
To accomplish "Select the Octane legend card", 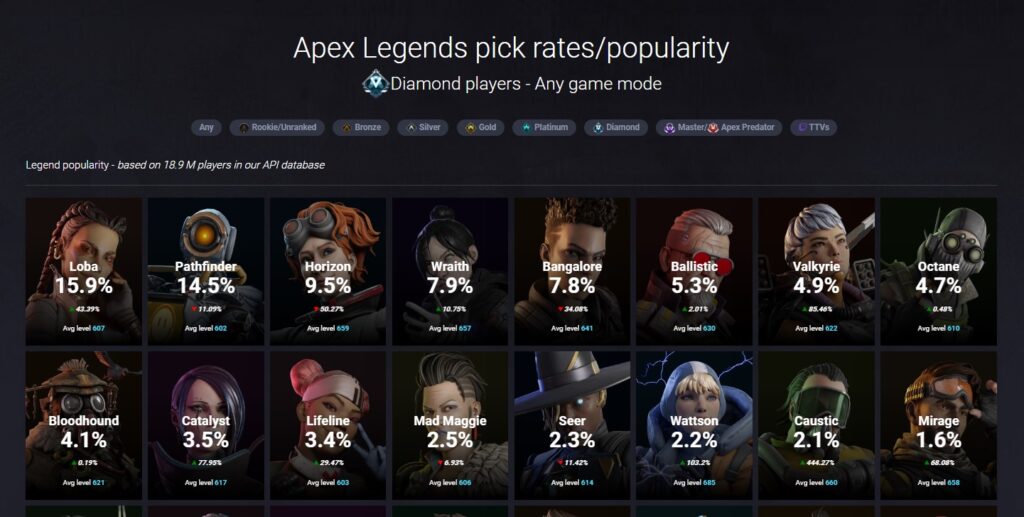I will [938, 272].
